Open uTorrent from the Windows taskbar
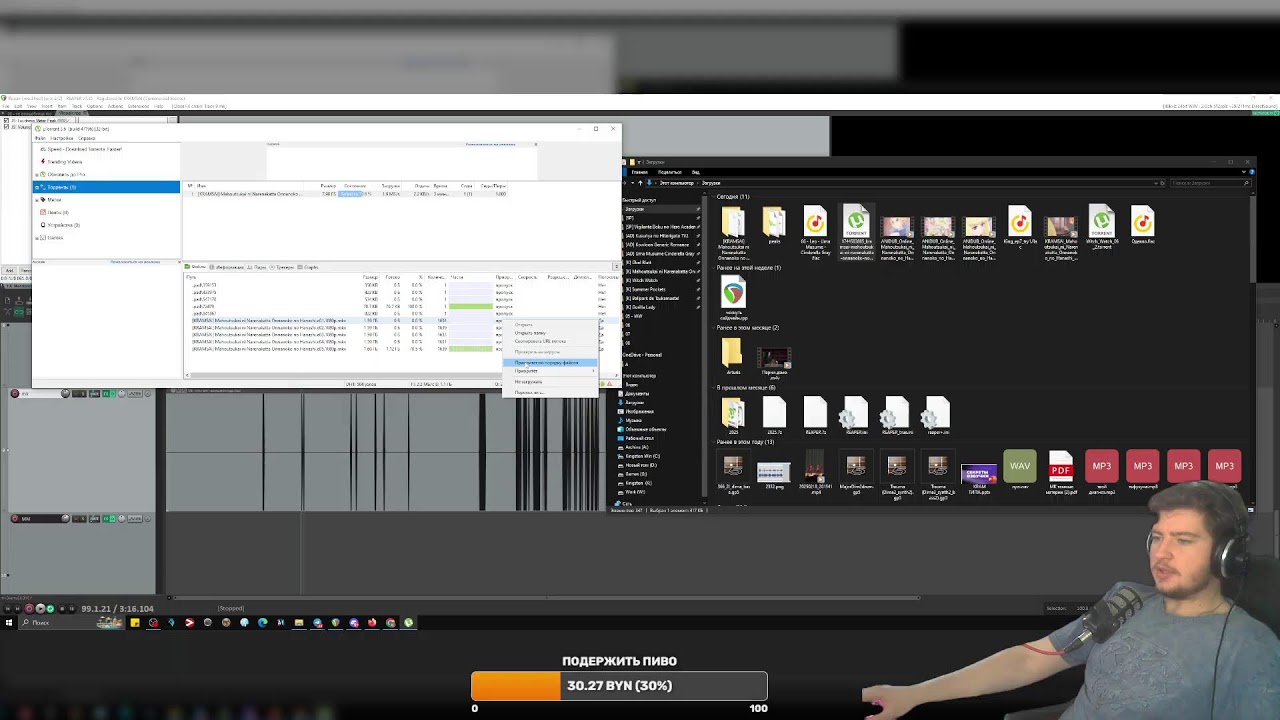 [x=408, y=622]
